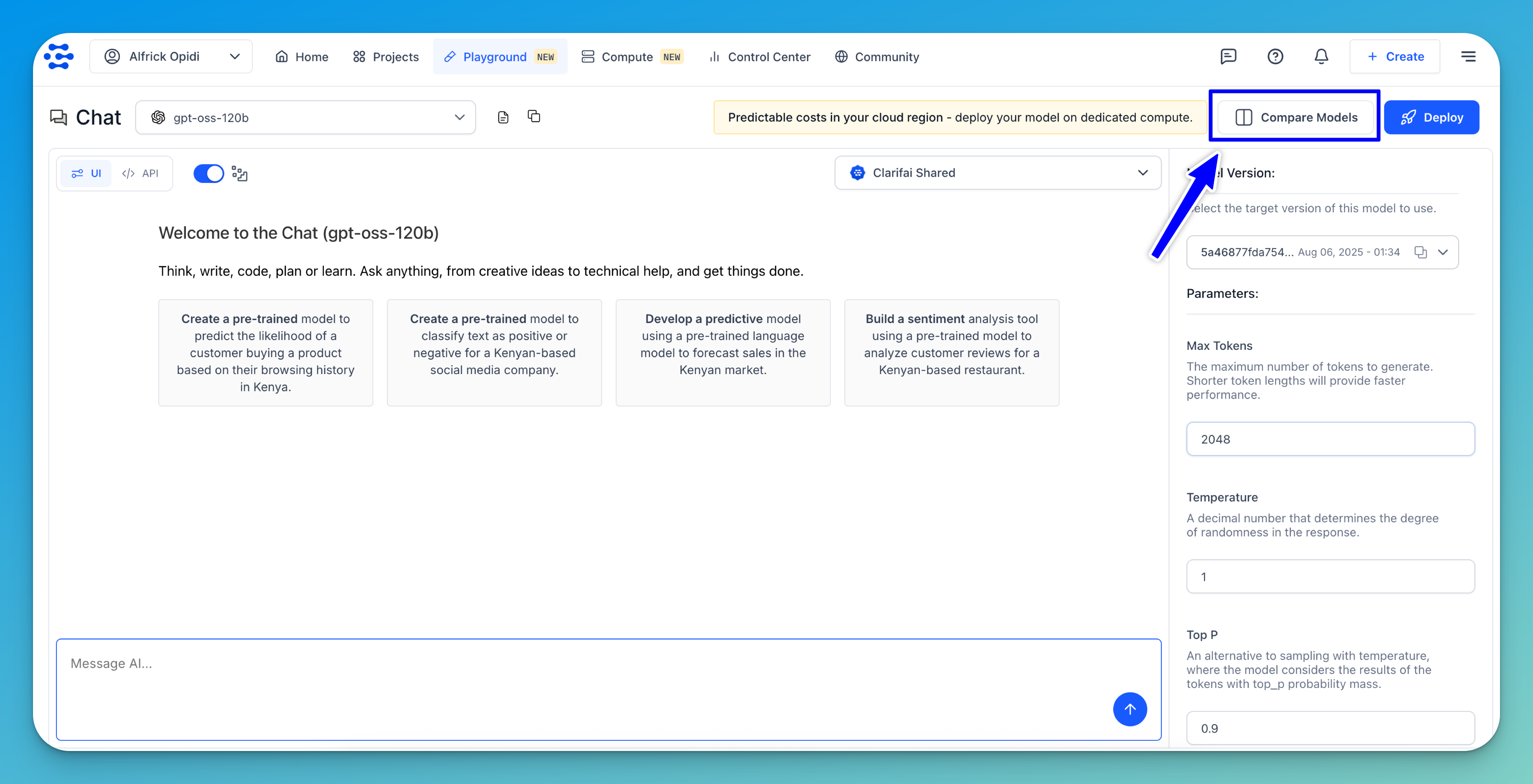Click the Temperature field showing 1
Screen dimensions: 1533x784
(x=1330, y=576)
